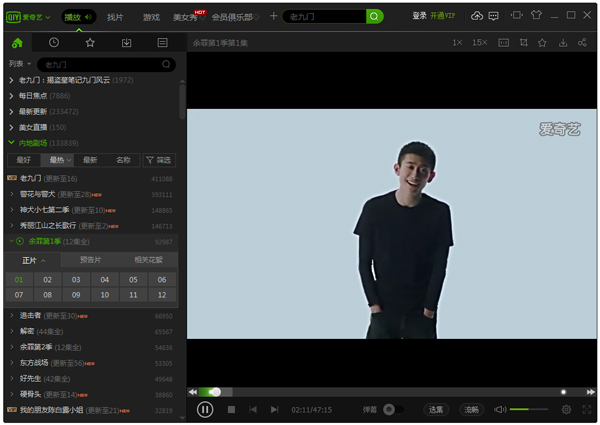This screenshot has width=600, height=425.
Task: Click the 开通VIP link
Action: coord(443,16)
